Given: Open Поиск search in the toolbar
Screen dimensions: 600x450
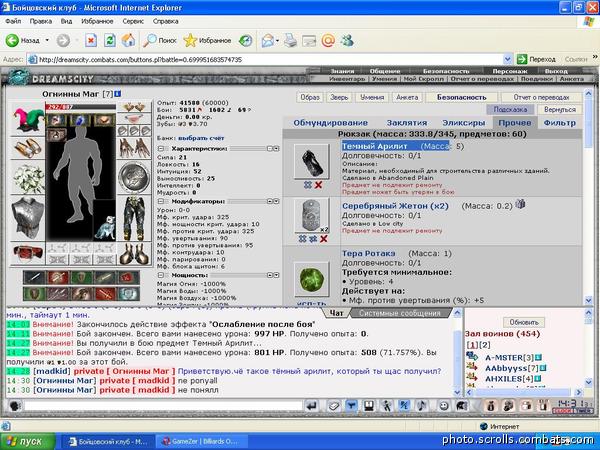Looking at the screenshot, I should [160, 40].
